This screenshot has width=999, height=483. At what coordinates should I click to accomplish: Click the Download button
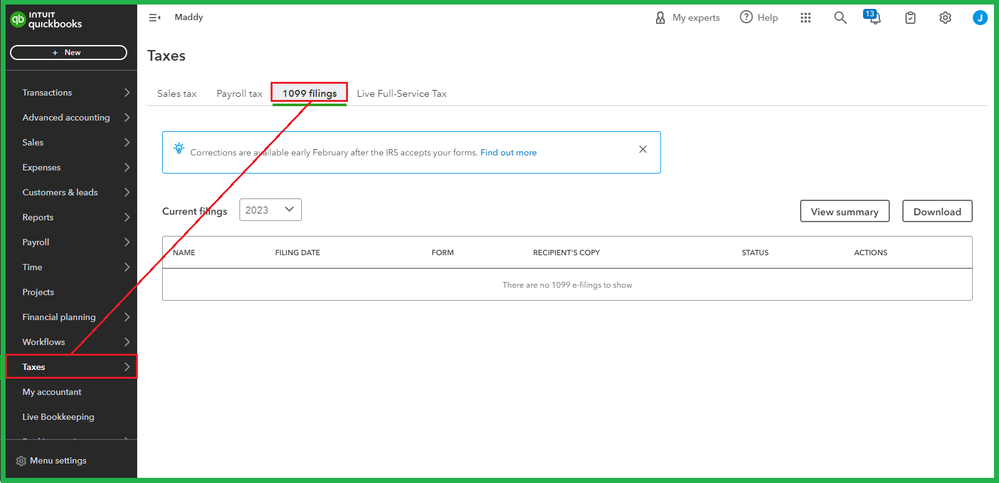(x=937, y=212)
